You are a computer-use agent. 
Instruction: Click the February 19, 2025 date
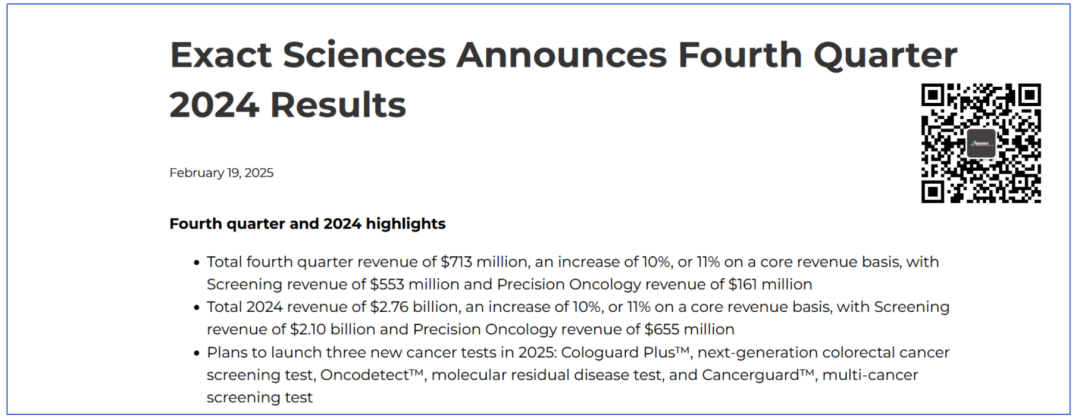tap(221, 172)
